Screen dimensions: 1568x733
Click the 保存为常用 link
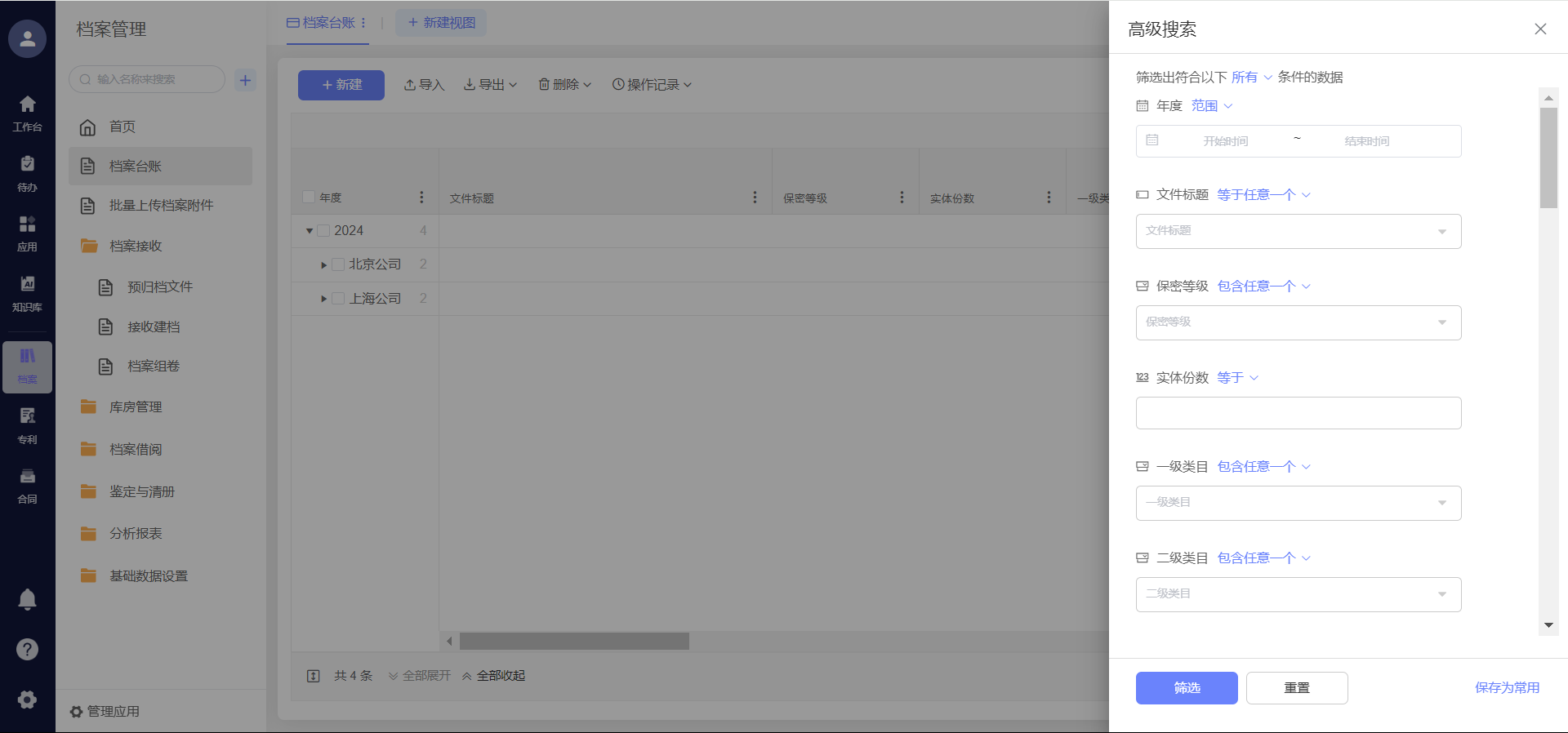[x=1507, y=688]
